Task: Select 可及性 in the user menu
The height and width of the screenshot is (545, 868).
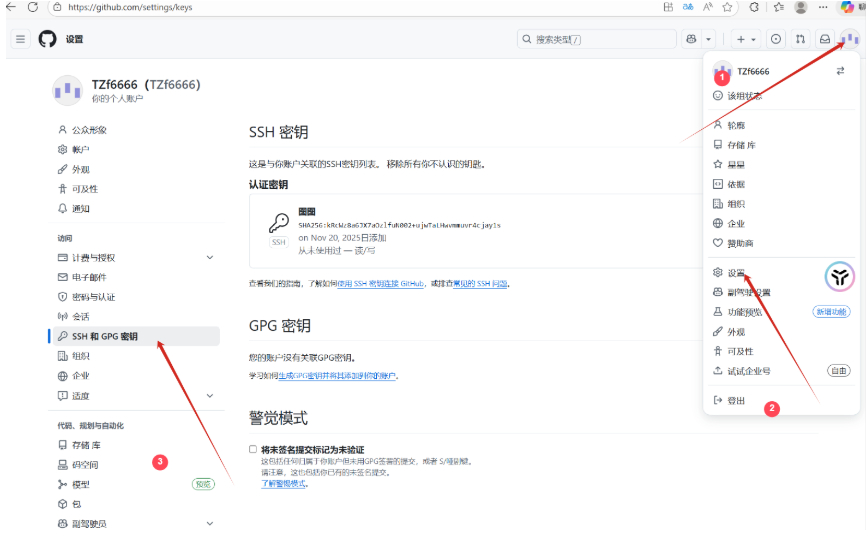Action: point(781,351)
